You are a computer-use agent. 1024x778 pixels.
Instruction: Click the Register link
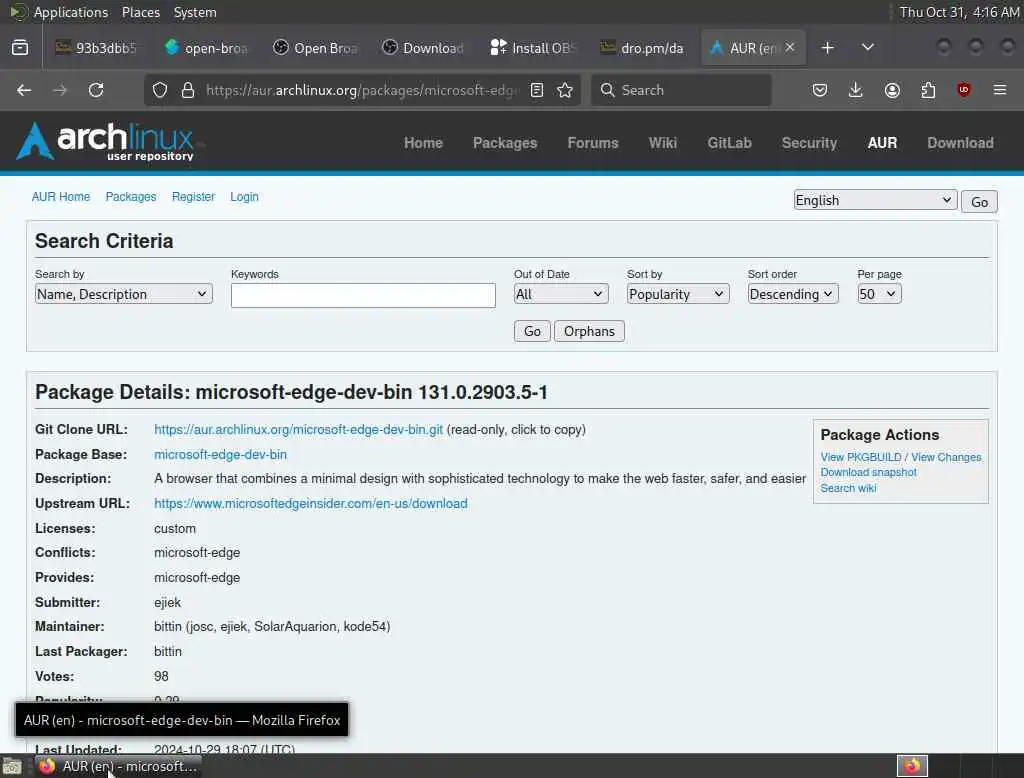[193, 197]
